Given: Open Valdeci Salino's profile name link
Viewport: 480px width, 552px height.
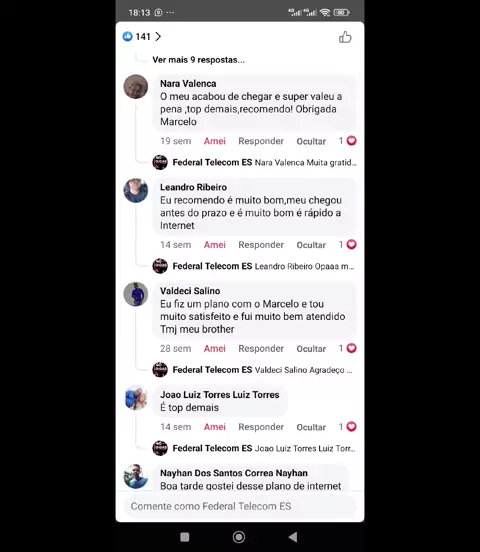Looking at the screenshot, I should click(190, 291).
